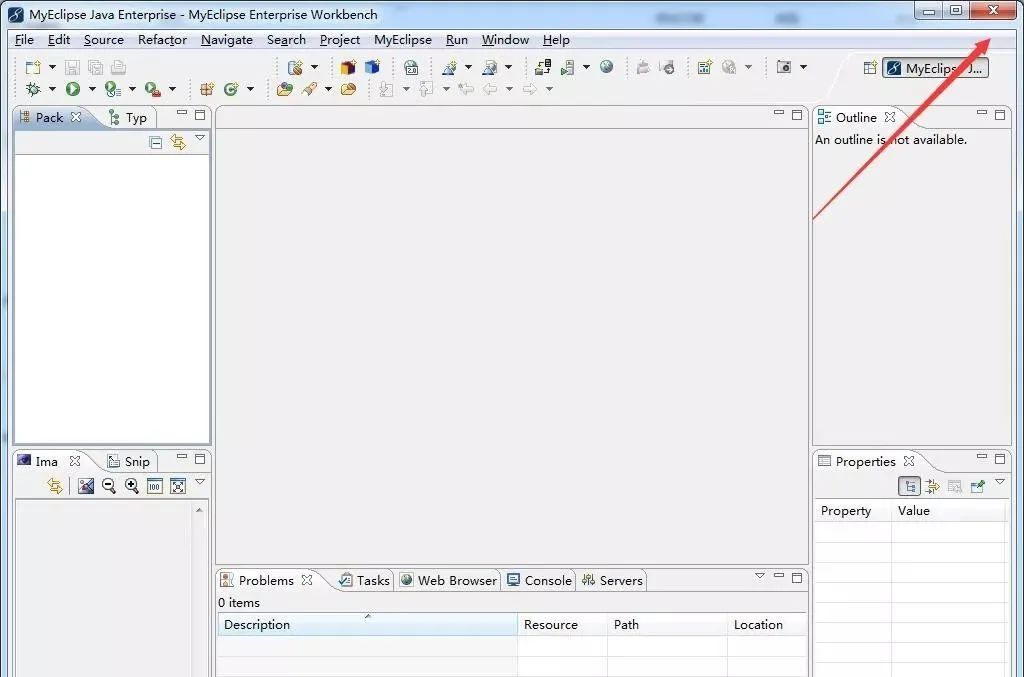Open the MyEclipse menu

[402, 40]
